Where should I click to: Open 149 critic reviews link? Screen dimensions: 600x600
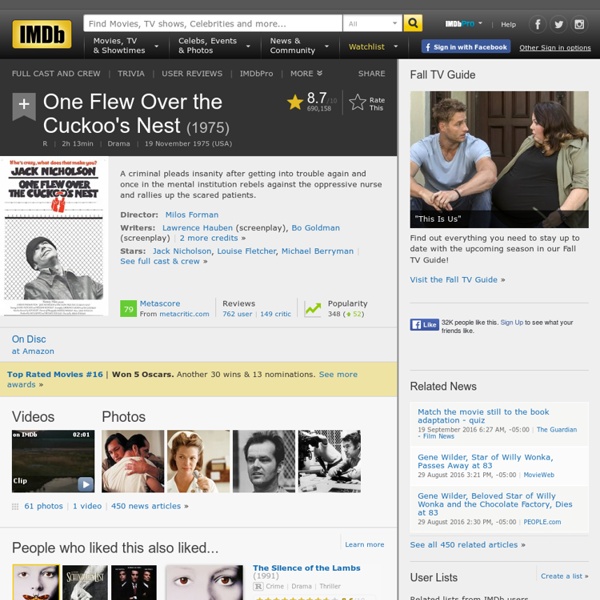pyautogui.click(x=276, y=314)
